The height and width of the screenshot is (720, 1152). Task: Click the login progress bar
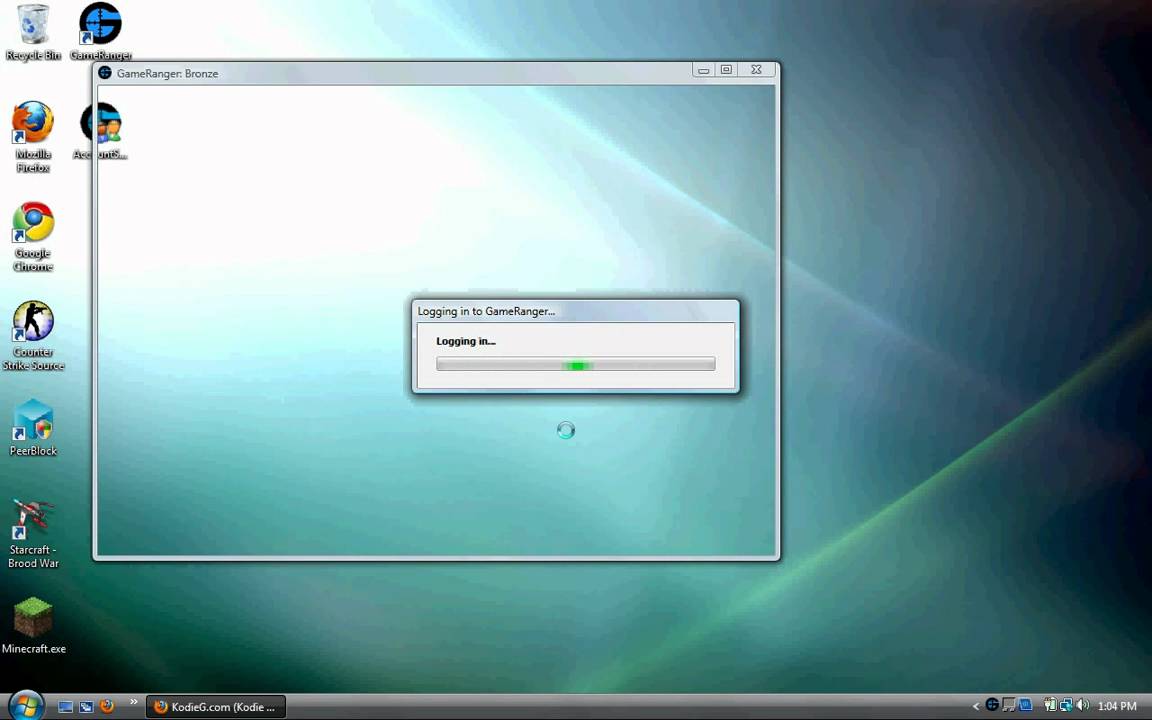pos(575,364)
